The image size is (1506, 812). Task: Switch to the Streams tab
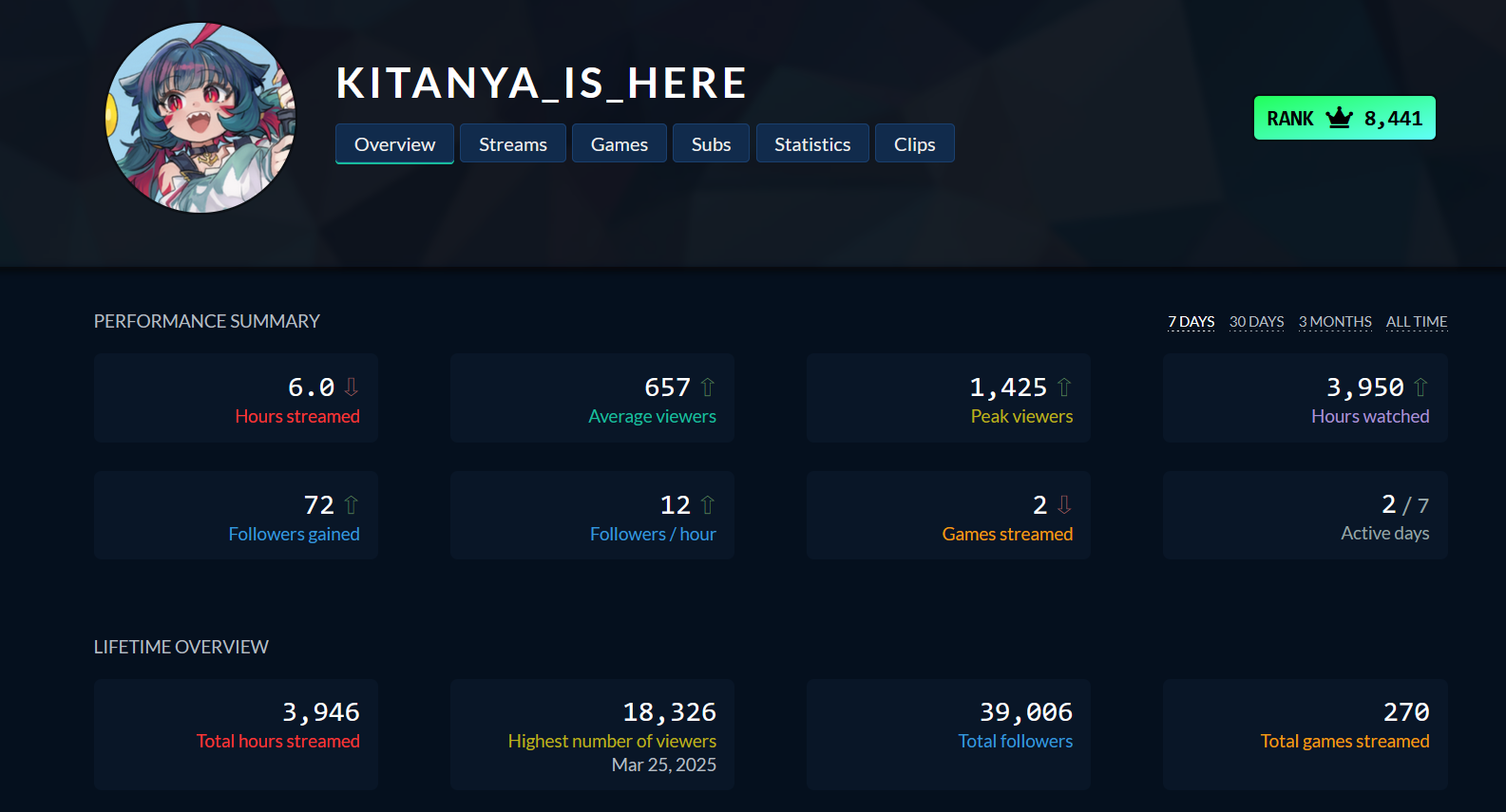(x=513, y=143)
